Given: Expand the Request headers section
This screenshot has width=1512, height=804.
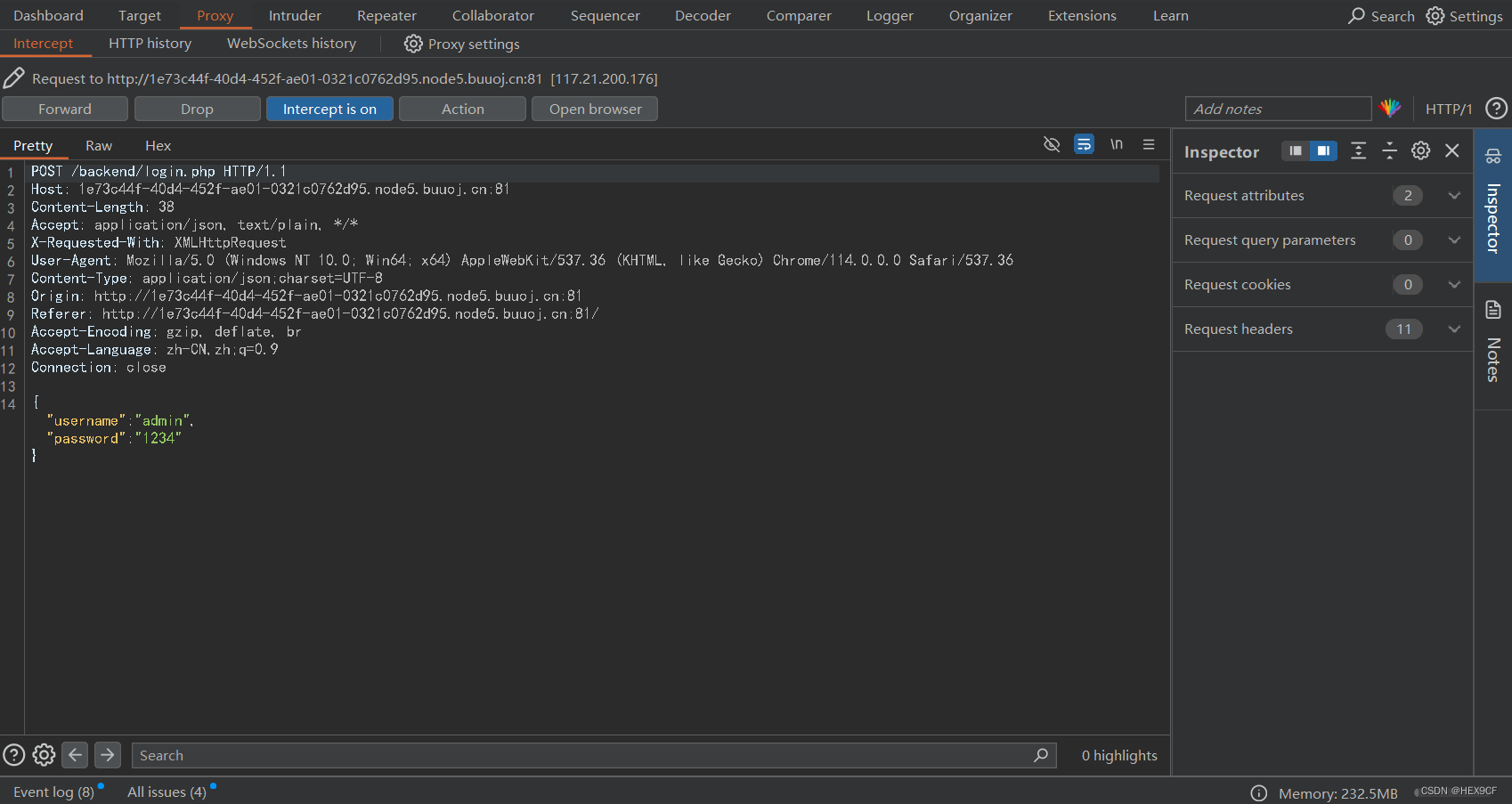Looking at the screenshot, I should [x=1454, y=329].
